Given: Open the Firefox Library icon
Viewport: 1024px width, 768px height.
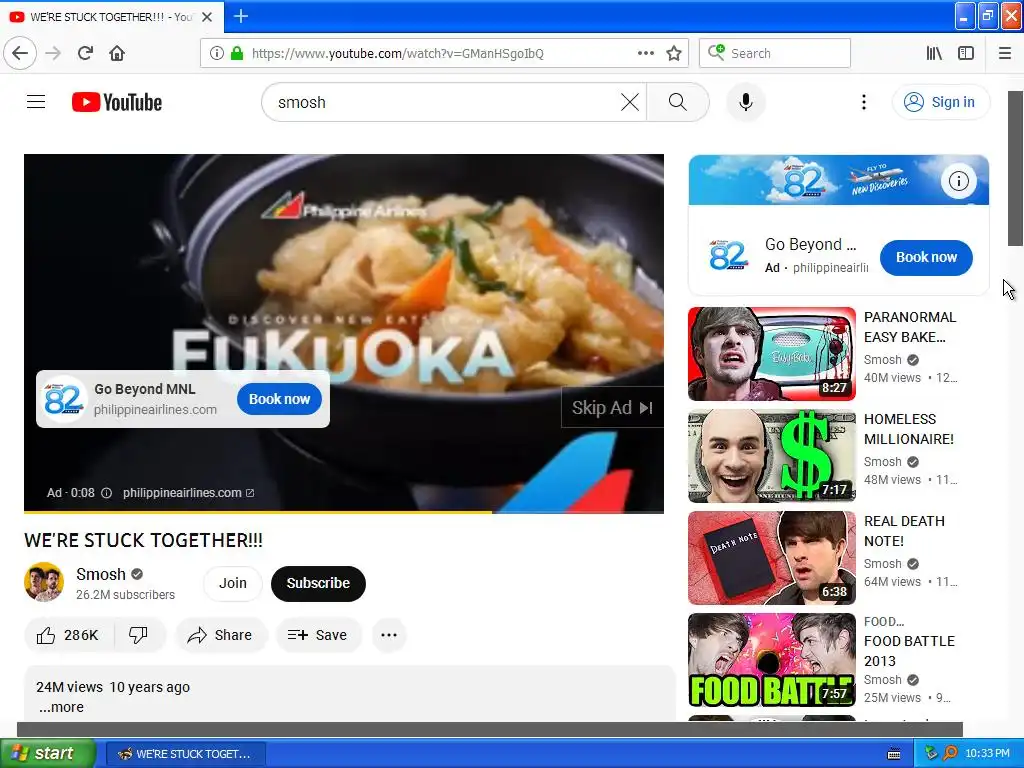Looking at the screenshot, I should [934, 53].
